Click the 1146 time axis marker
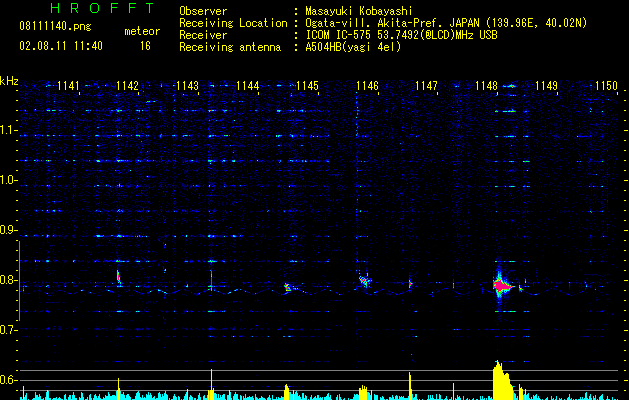 coord(367,85)
